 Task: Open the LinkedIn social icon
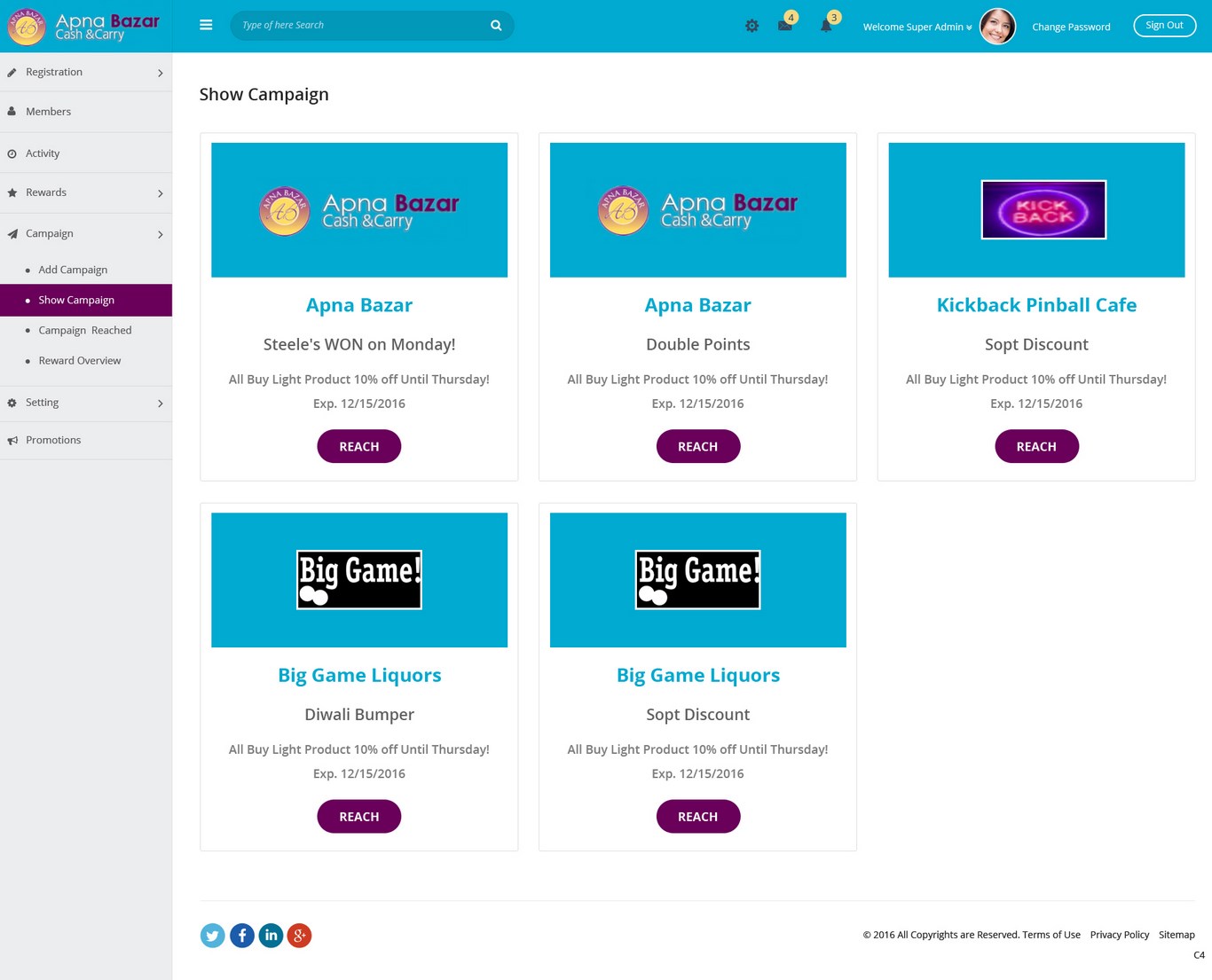pos(271,936)
